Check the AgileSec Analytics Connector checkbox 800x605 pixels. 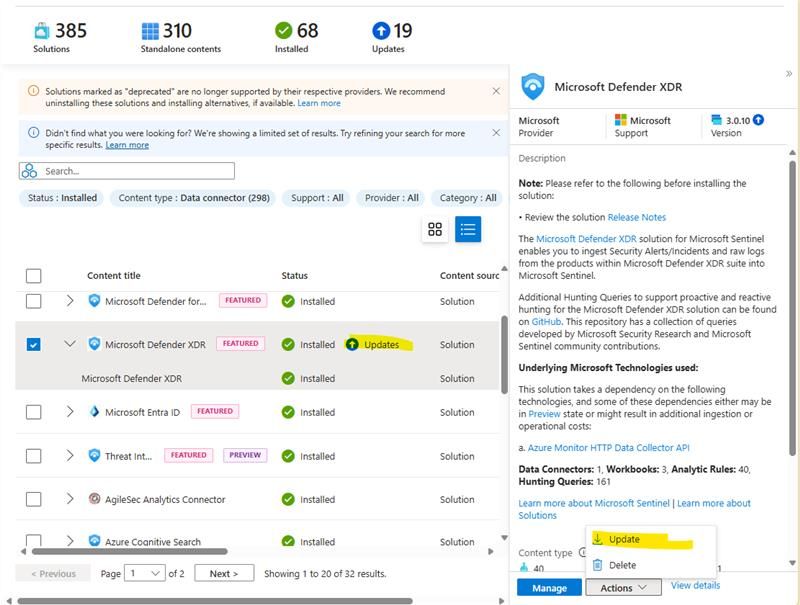[x=34, y=499]
